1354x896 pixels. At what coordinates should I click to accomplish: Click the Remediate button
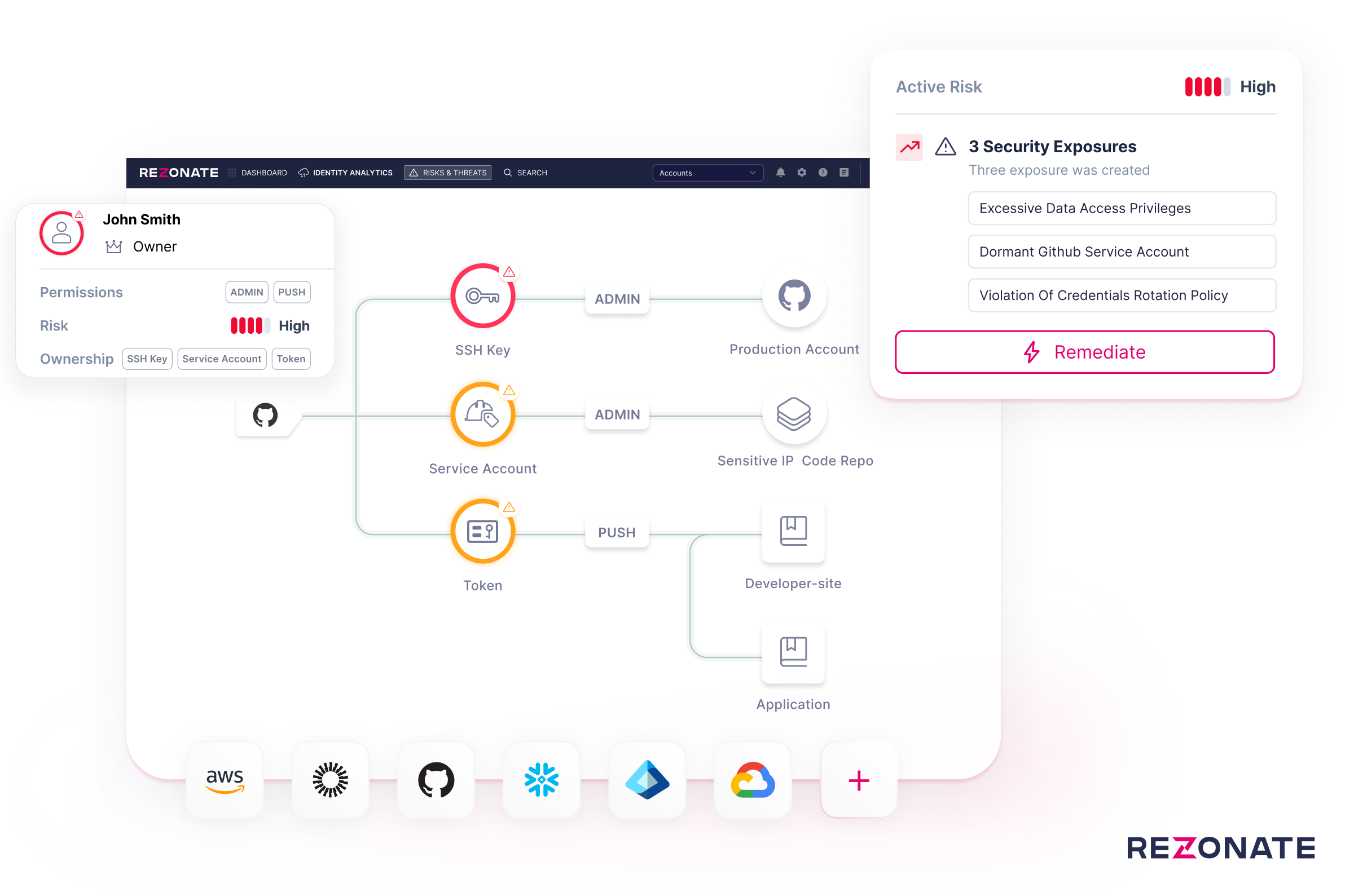pos(1085,352)
